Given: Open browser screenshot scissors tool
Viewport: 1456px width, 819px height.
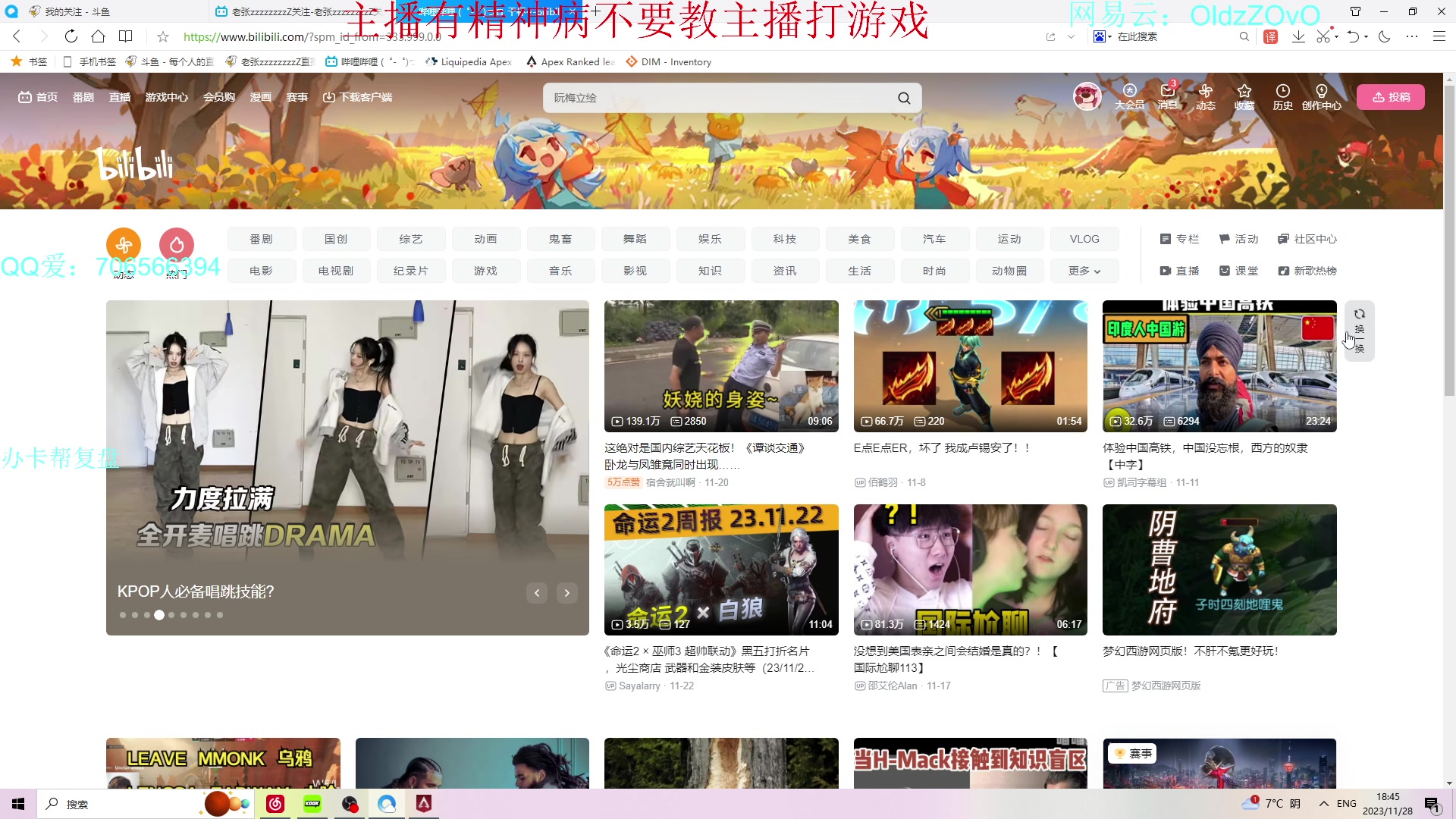Looking at the screenshot, I should [1323, 36].
